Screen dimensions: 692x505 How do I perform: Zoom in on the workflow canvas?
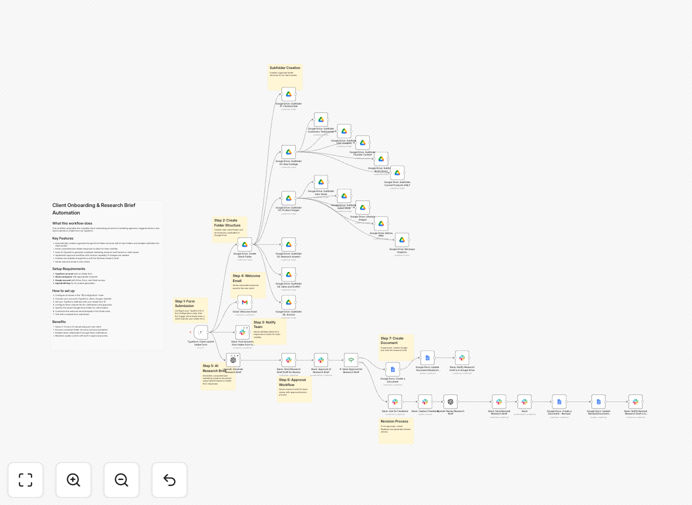73,480
